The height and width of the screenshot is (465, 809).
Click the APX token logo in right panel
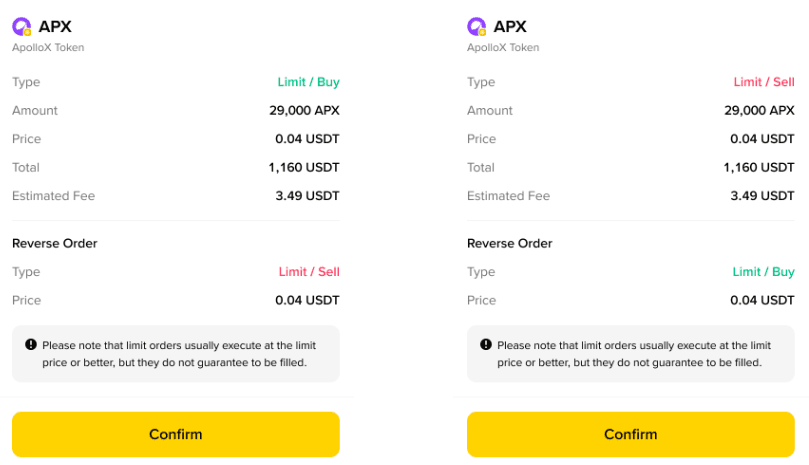pyautogui.click(x=477, y=26)
